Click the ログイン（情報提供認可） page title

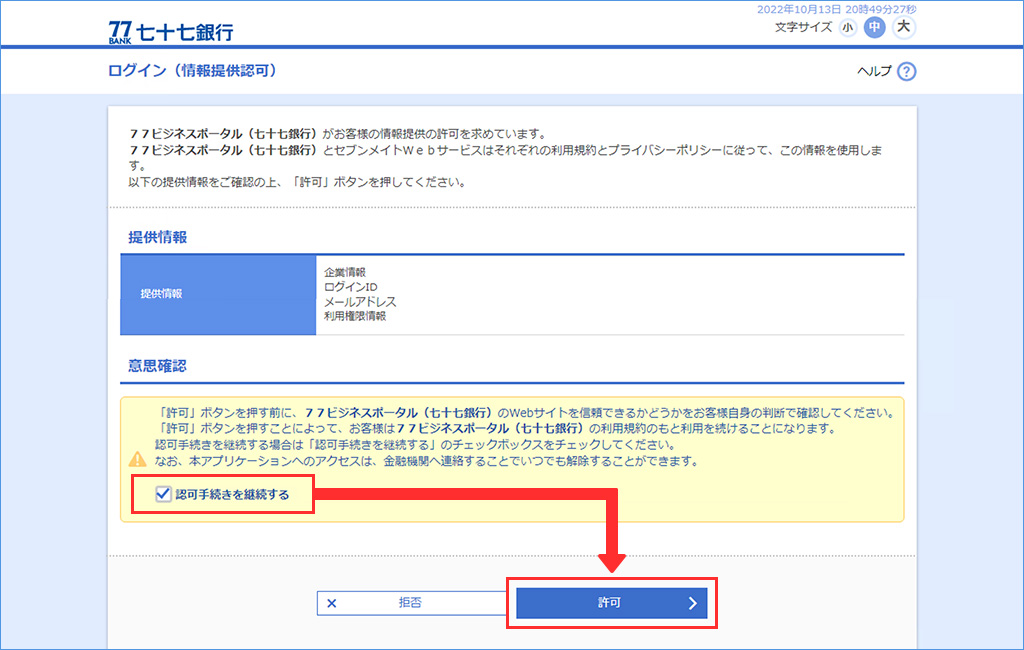pos(193,71)
